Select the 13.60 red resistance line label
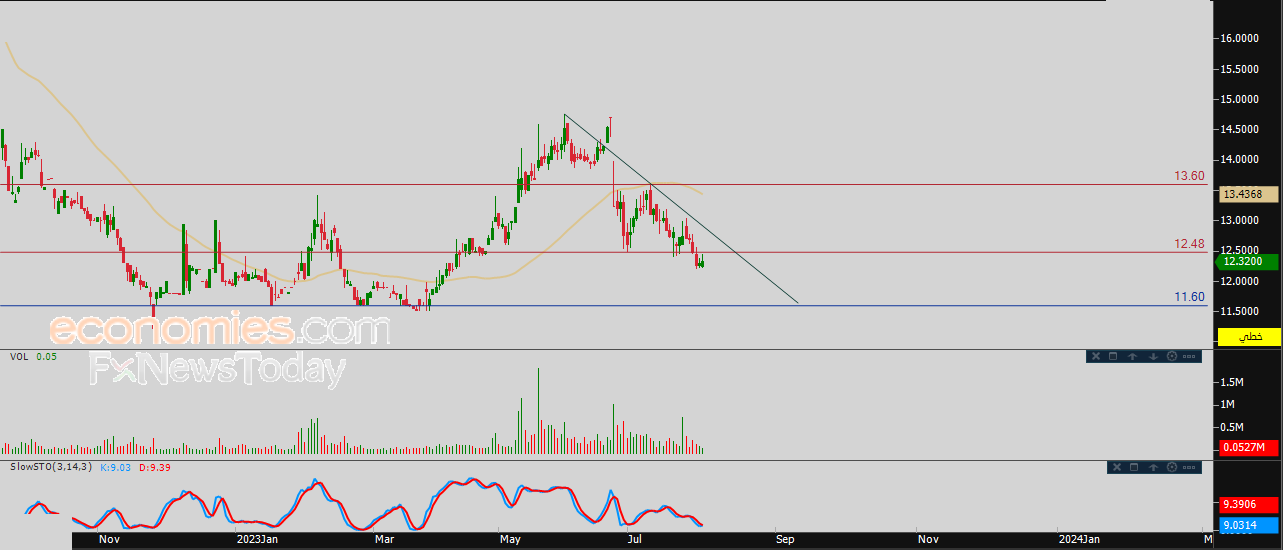The height and width of the screenshot is (550, 1283). point(1189,176)
